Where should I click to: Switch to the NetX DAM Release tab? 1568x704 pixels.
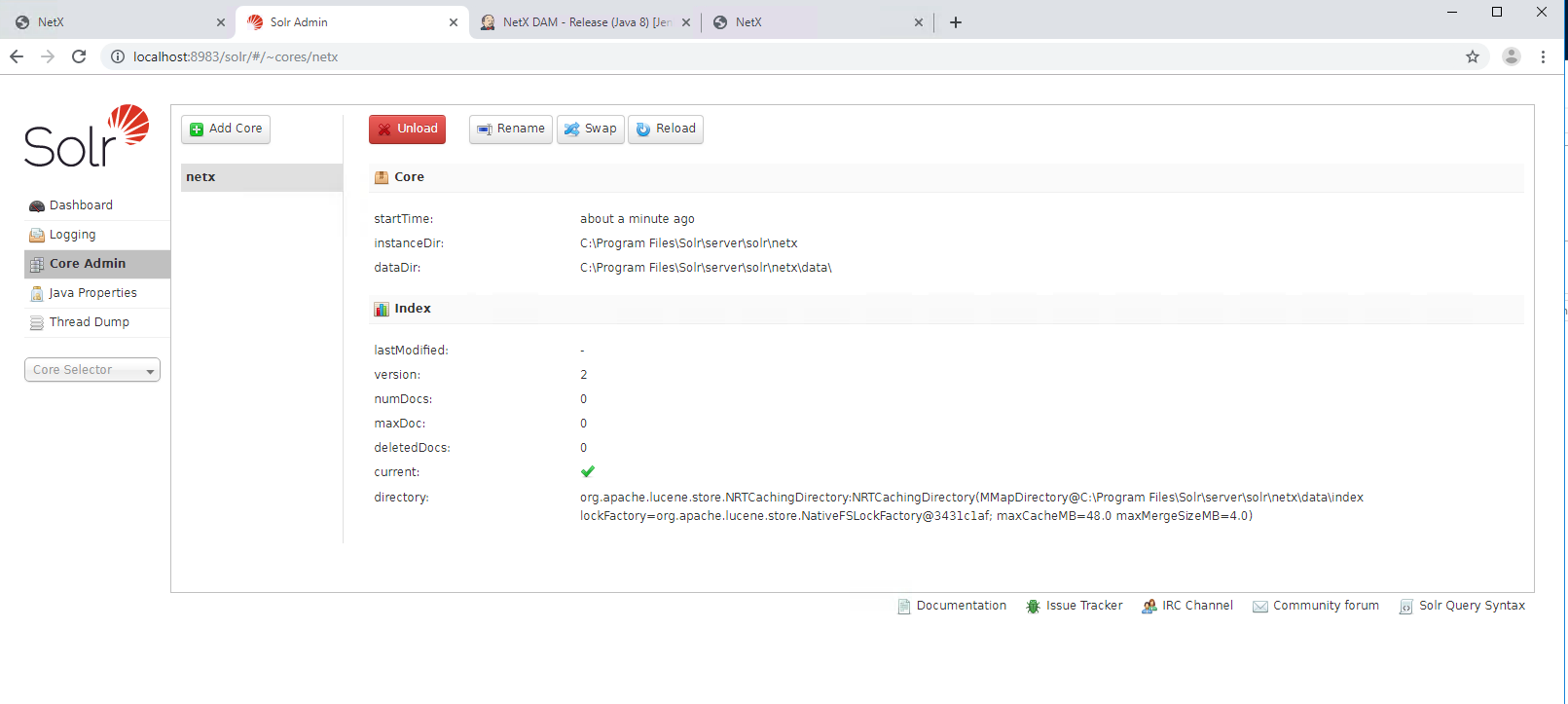[x=584, y=22]
